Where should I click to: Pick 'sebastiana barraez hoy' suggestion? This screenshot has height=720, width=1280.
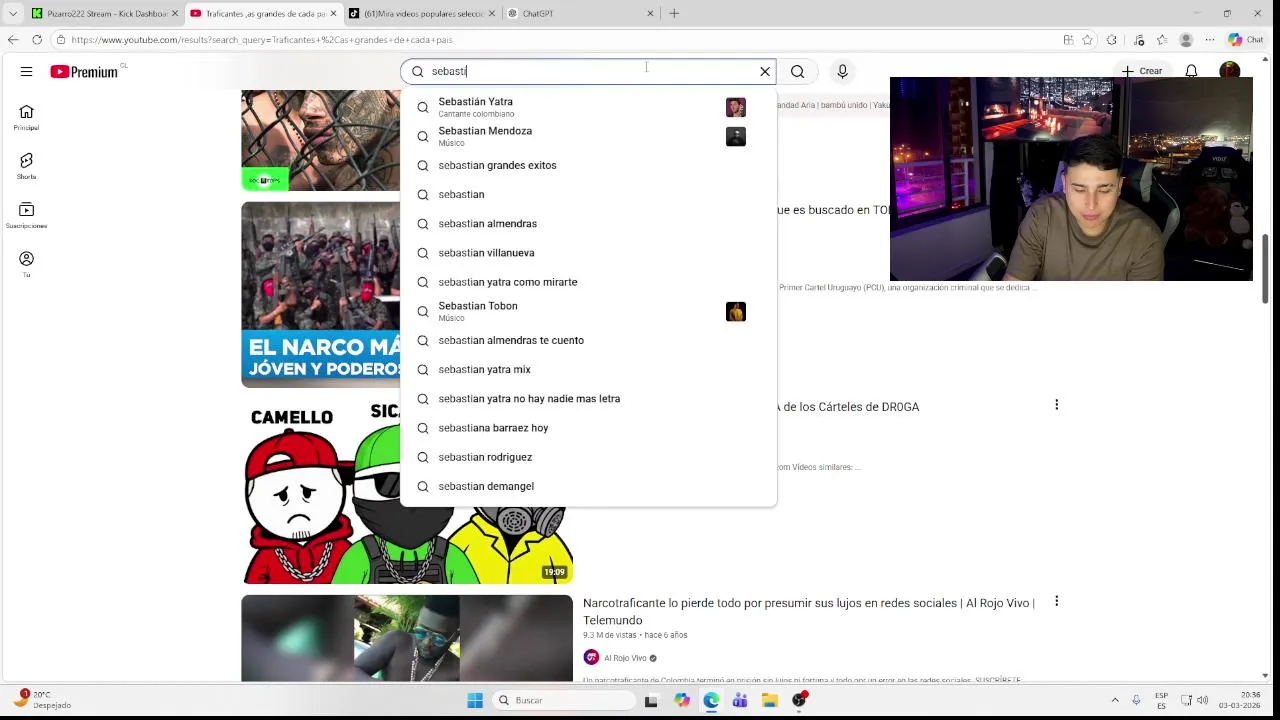tap(588, 428)
